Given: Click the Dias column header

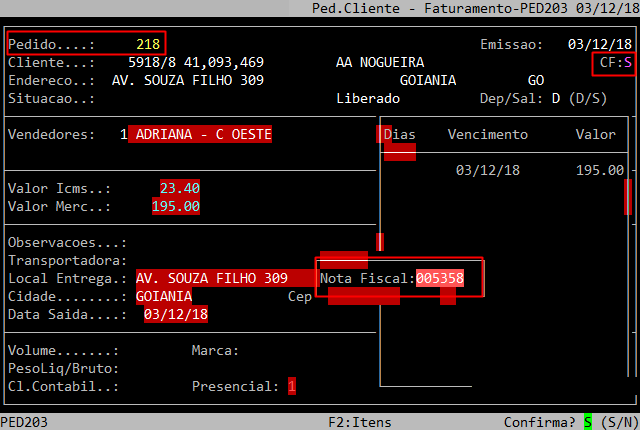Looking at the screenshot, I should [400, 134].
